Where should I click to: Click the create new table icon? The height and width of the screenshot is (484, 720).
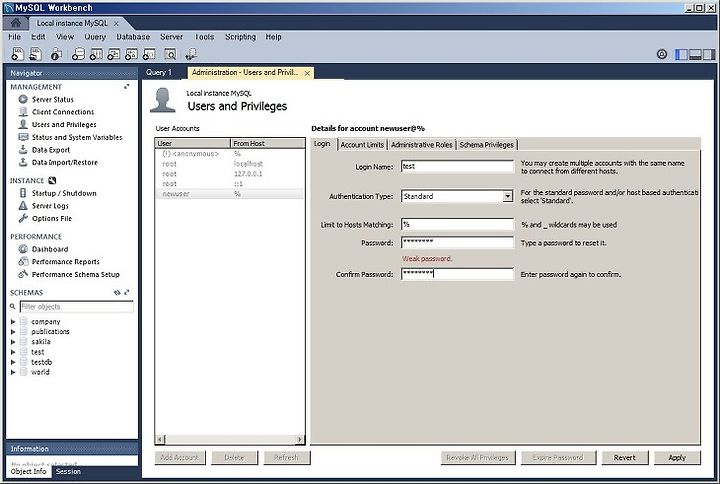click(x=96, y=54)
